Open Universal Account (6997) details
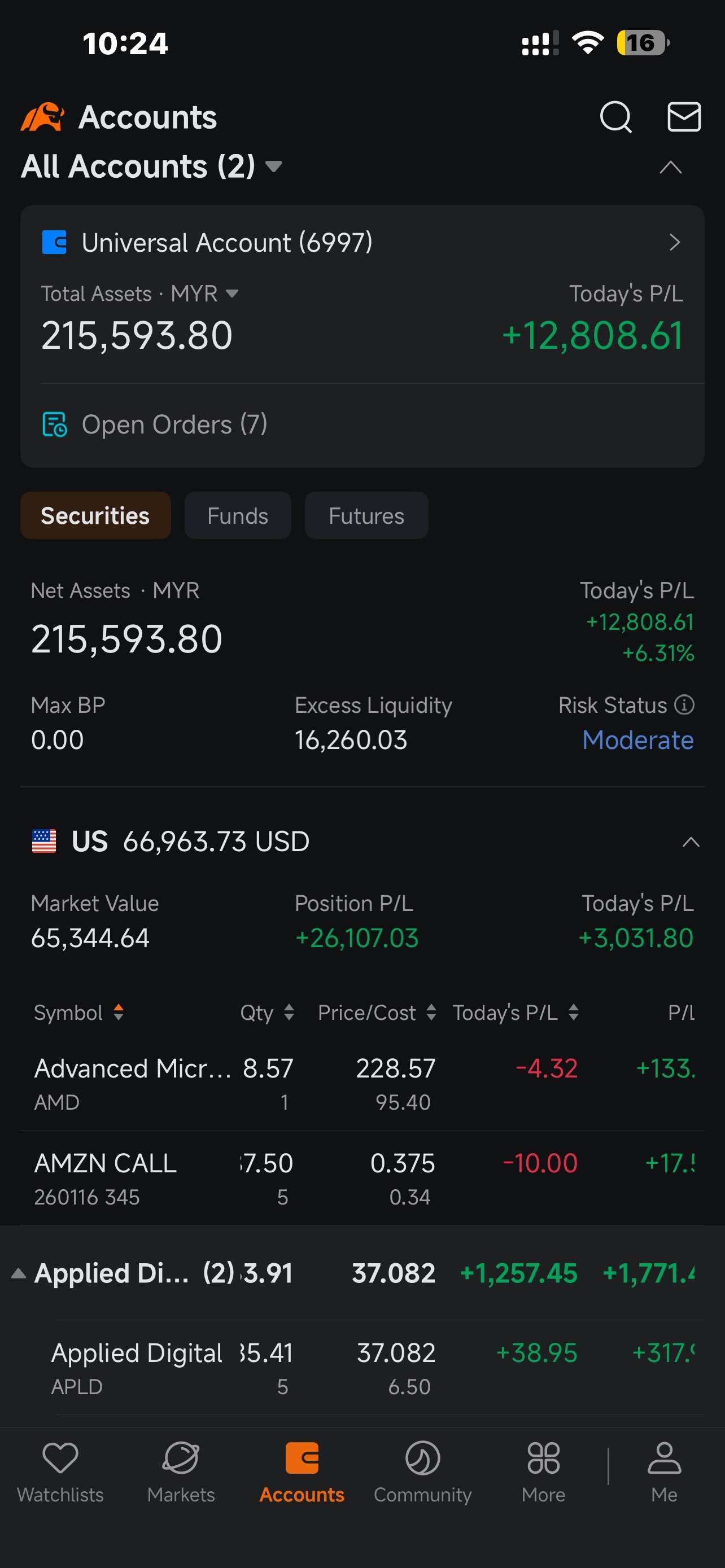The width and height of the screenshot is (725, 1568). click(362, 242)
